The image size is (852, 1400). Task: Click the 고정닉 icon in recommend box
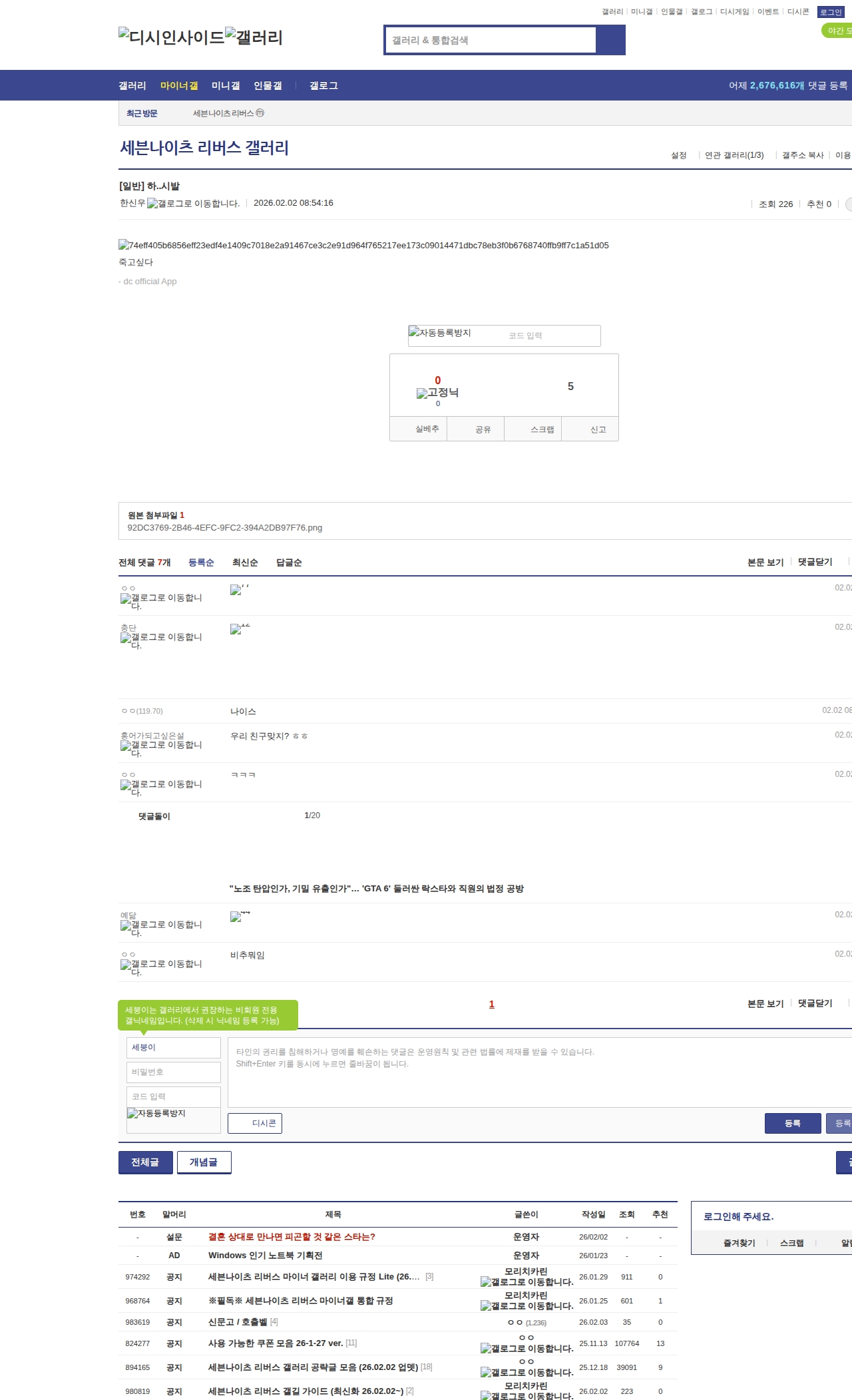tap(422, 393)
